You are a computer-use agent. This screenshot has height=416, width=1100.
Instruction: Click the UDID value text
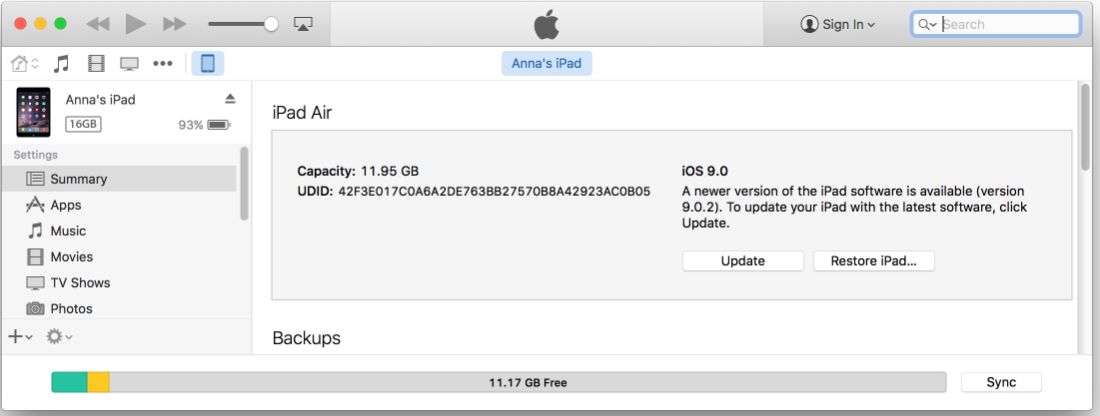(x=494, y=191)
